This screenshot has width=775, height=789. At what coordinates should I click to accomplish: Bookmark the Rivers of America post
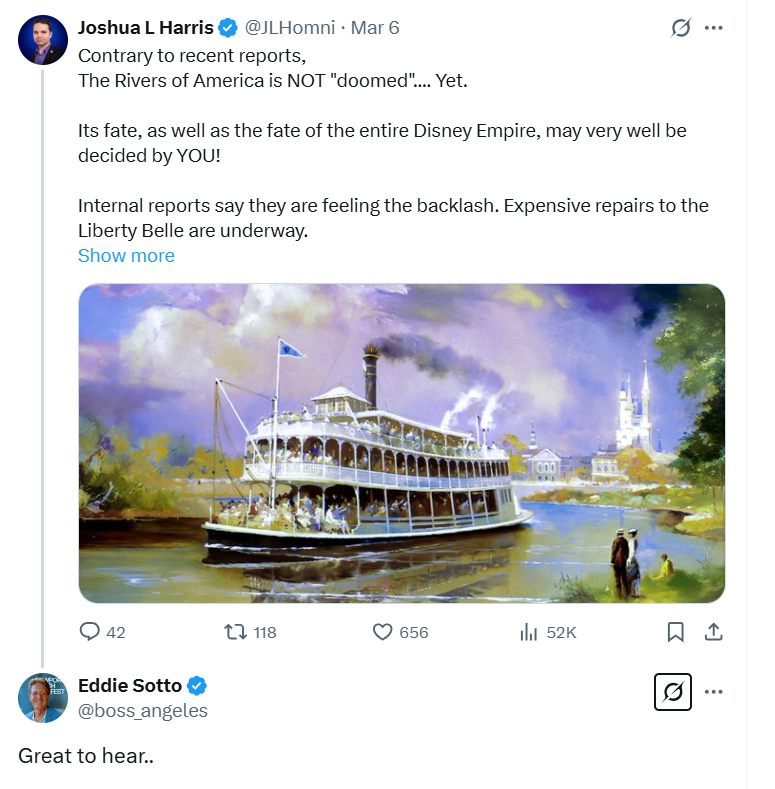click(676, 632)
